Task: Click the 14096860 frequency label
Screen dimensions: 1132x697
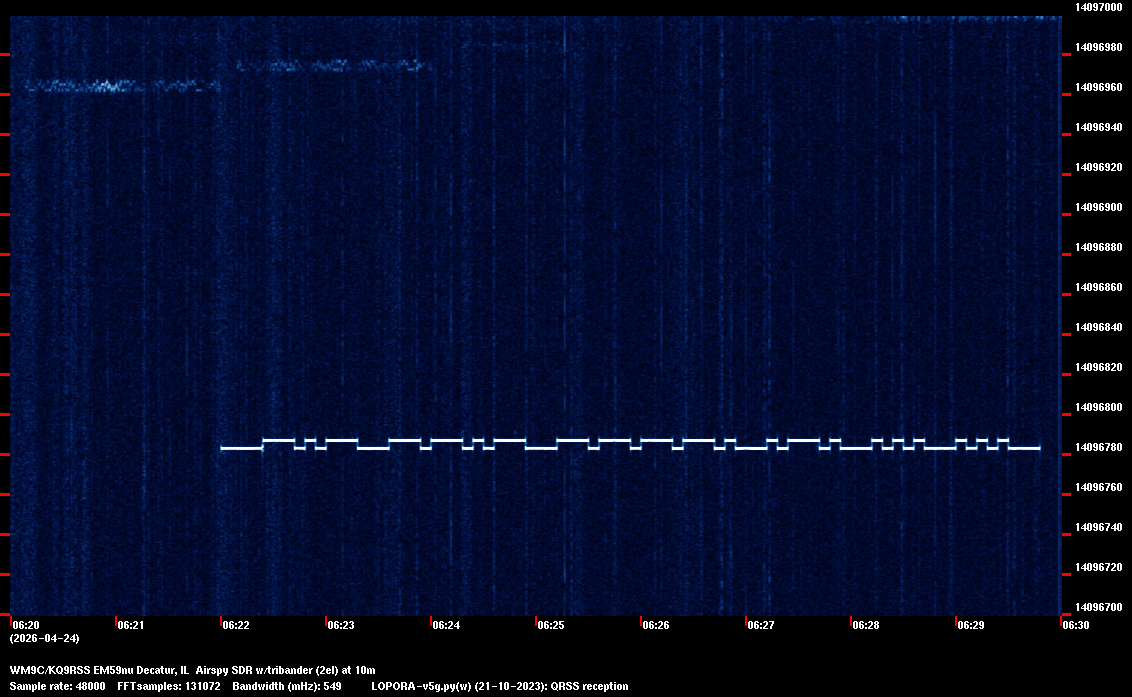Action: pos(1098,287)
